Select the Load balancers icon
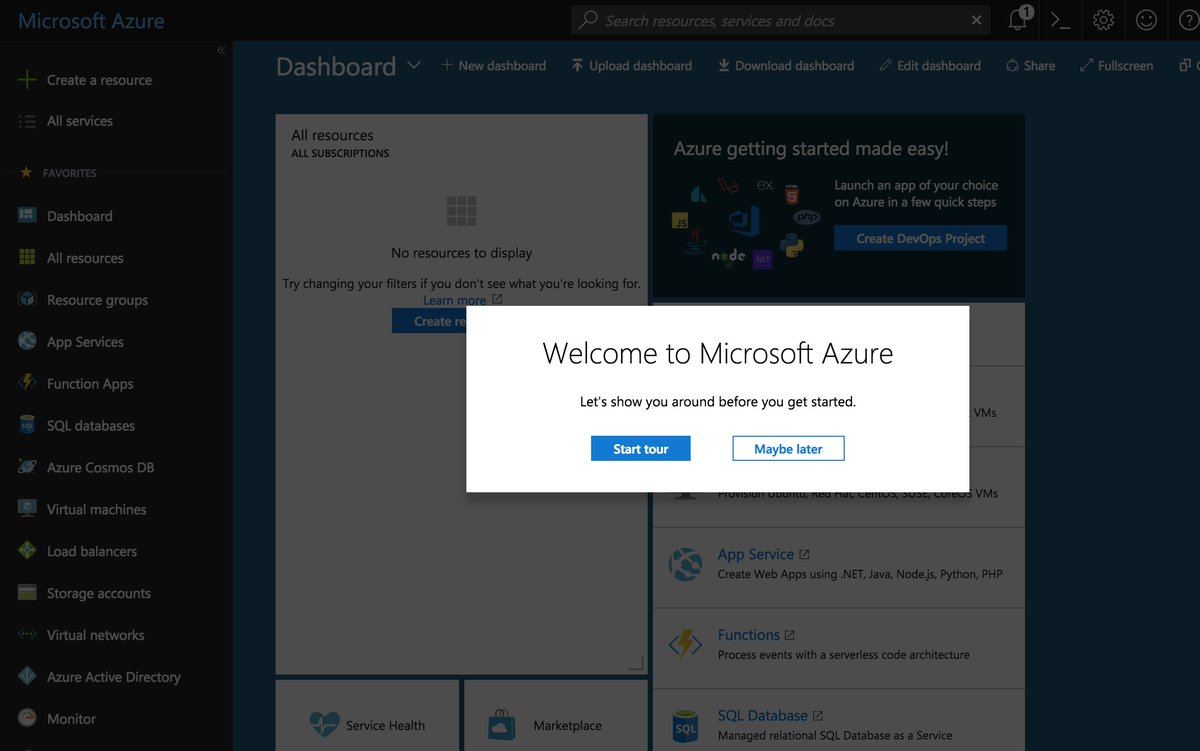The width and height of the screenshot is (1200, 751). [27, 551]
